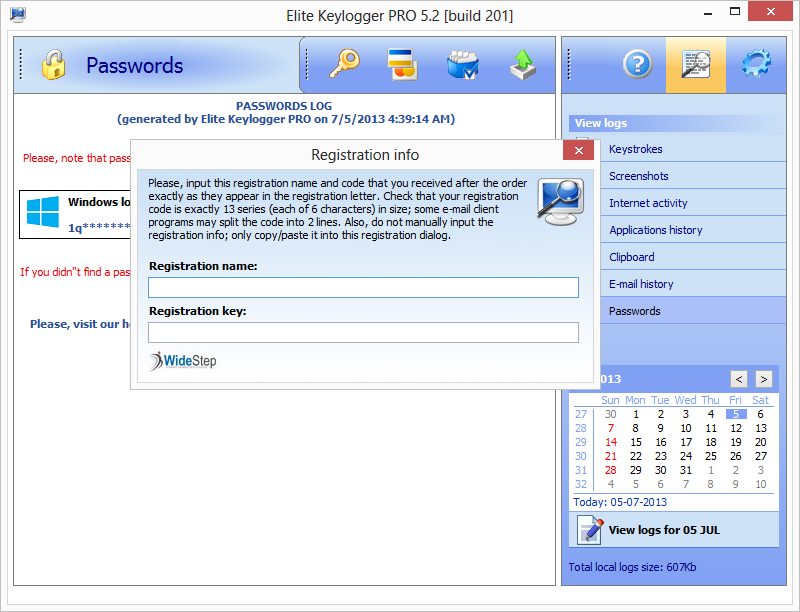Open E-mail history log

pos(641,284)
